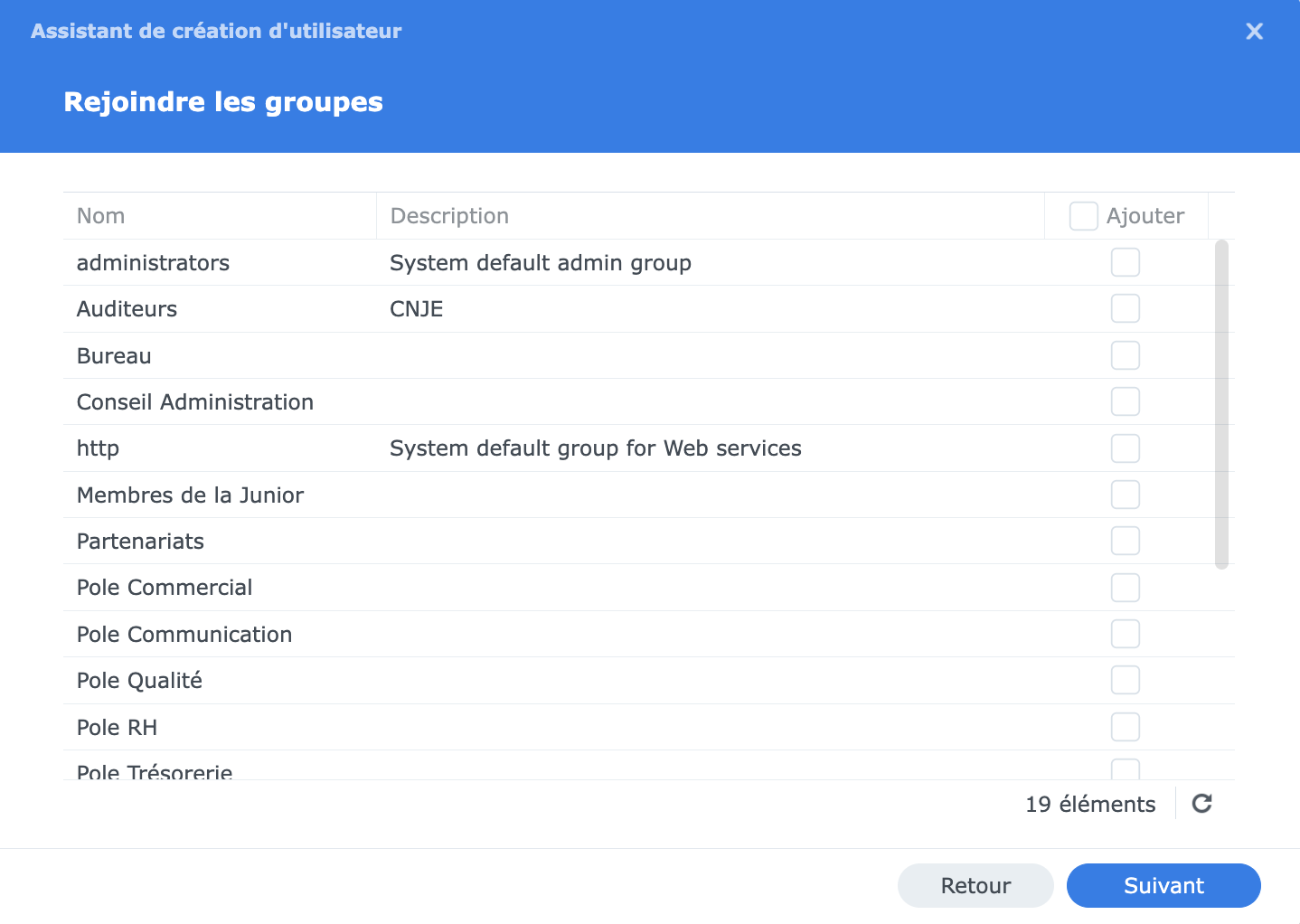Click the Description column header

pyautogui.click(x=711, y=216)
